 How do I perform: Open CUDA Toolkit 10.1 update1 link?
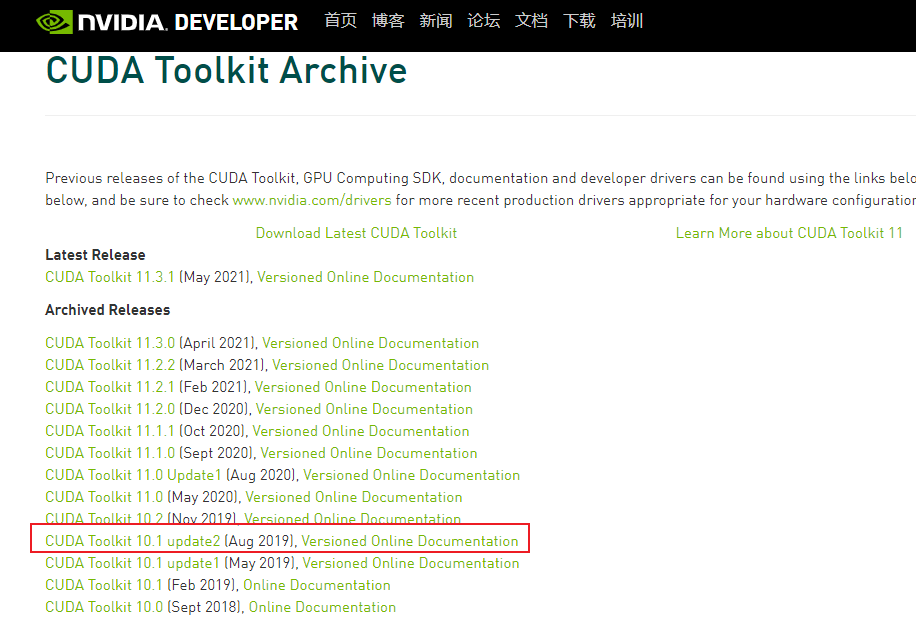(133, 563)
